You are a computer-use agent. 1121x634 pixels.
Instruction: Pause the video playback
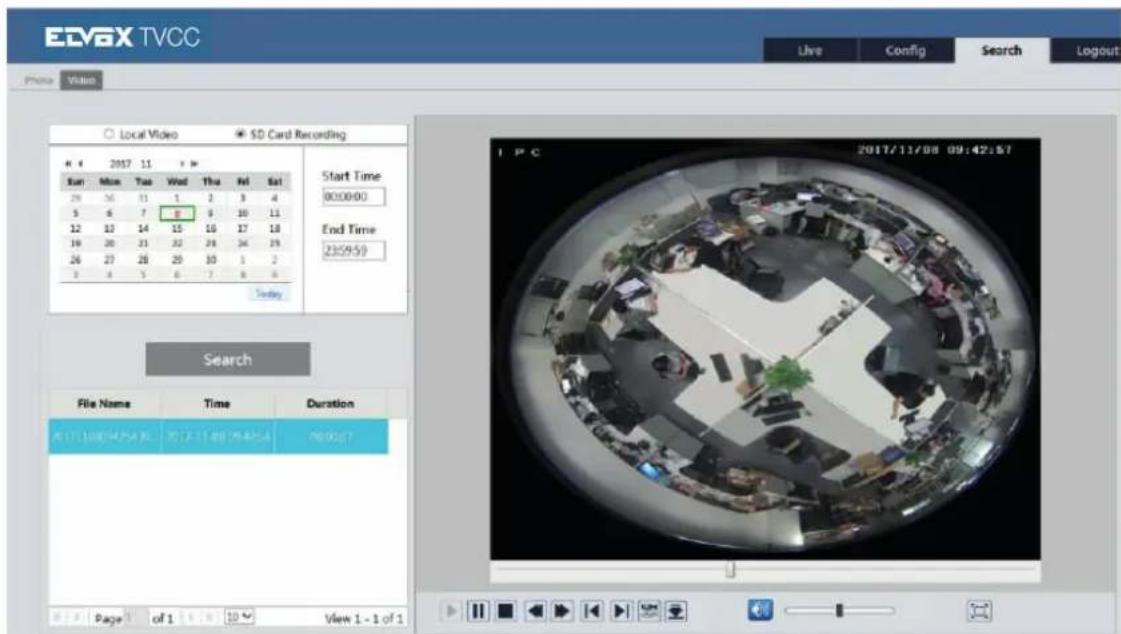(x=478, y=611)
